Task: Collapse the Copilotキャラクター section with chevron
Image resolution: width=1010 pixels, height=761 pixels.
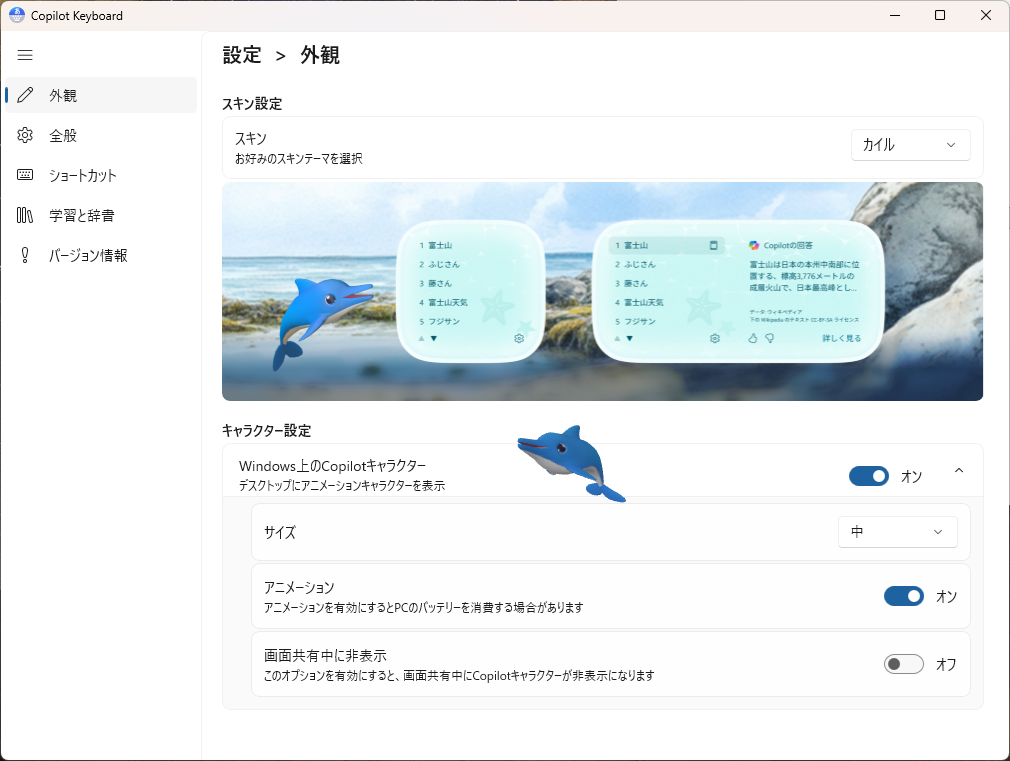Action: pyautogui.click(x=959, y=471)
